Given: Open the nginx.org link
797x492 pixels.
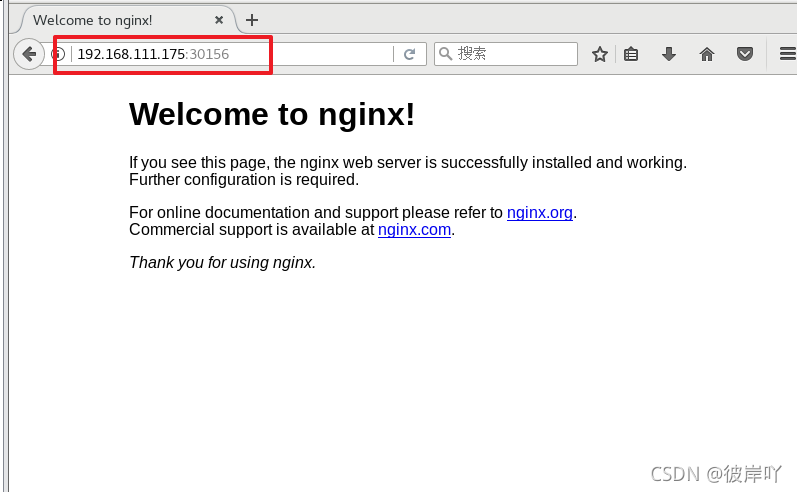Looking at the screenshot, I should pos(540,212).
